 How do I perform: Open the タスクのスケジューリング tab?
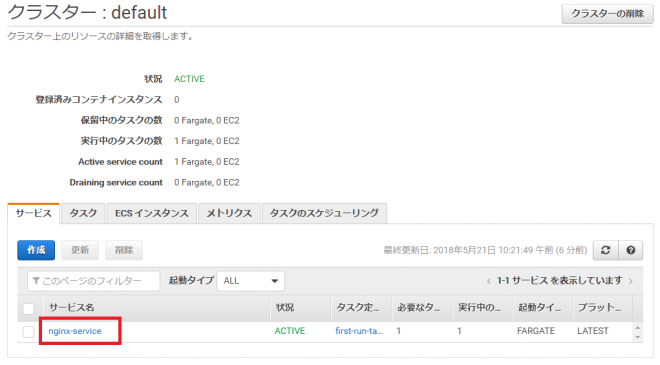[324, 213]
